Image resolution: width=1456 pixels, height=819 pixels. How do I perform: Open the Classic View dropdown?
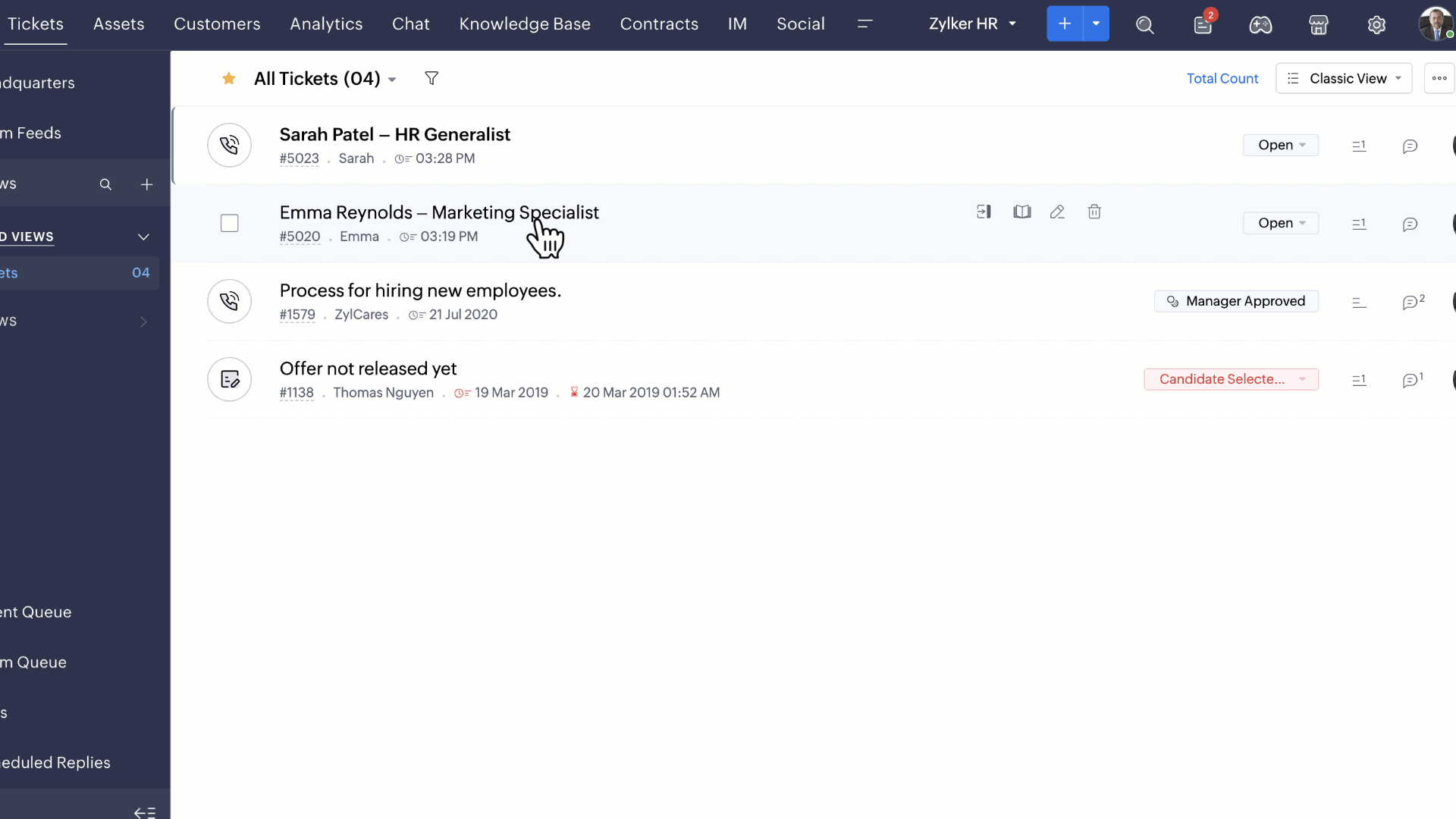tap(1344, 78)
